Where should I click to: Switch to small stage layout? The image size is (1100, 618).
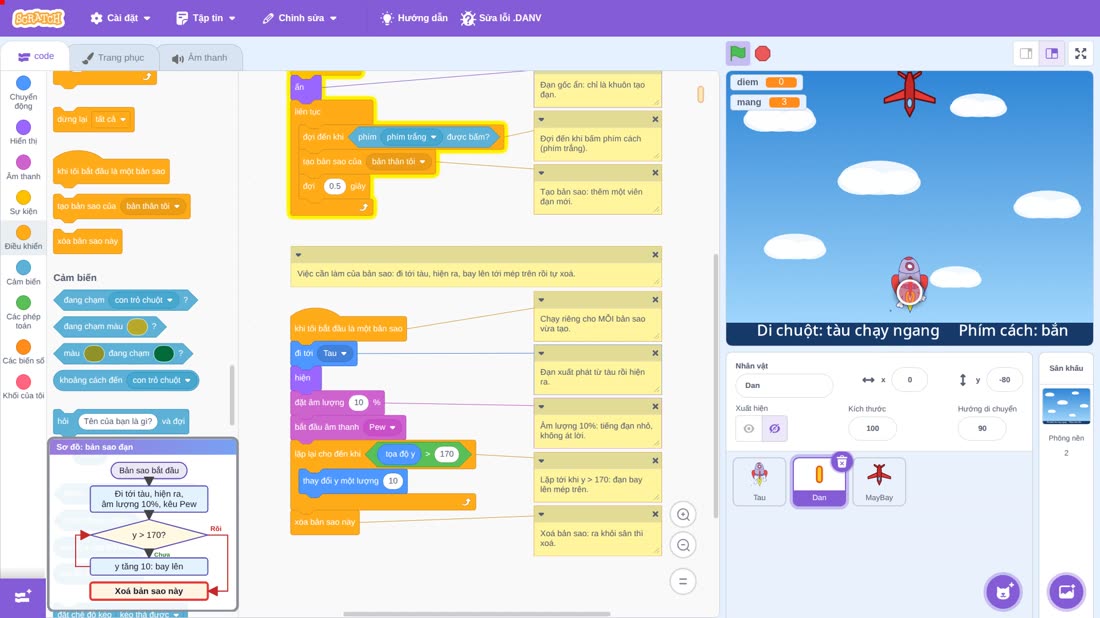1026,53
